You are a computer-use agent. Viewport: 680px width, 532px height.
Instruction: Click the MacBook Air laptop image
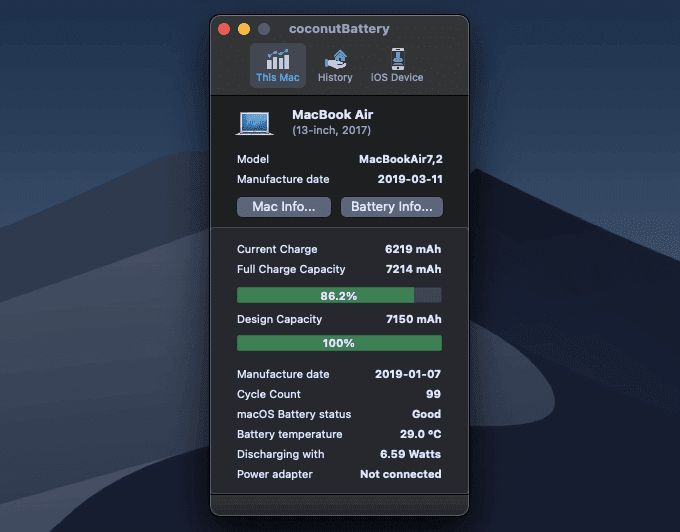[255, 124]
